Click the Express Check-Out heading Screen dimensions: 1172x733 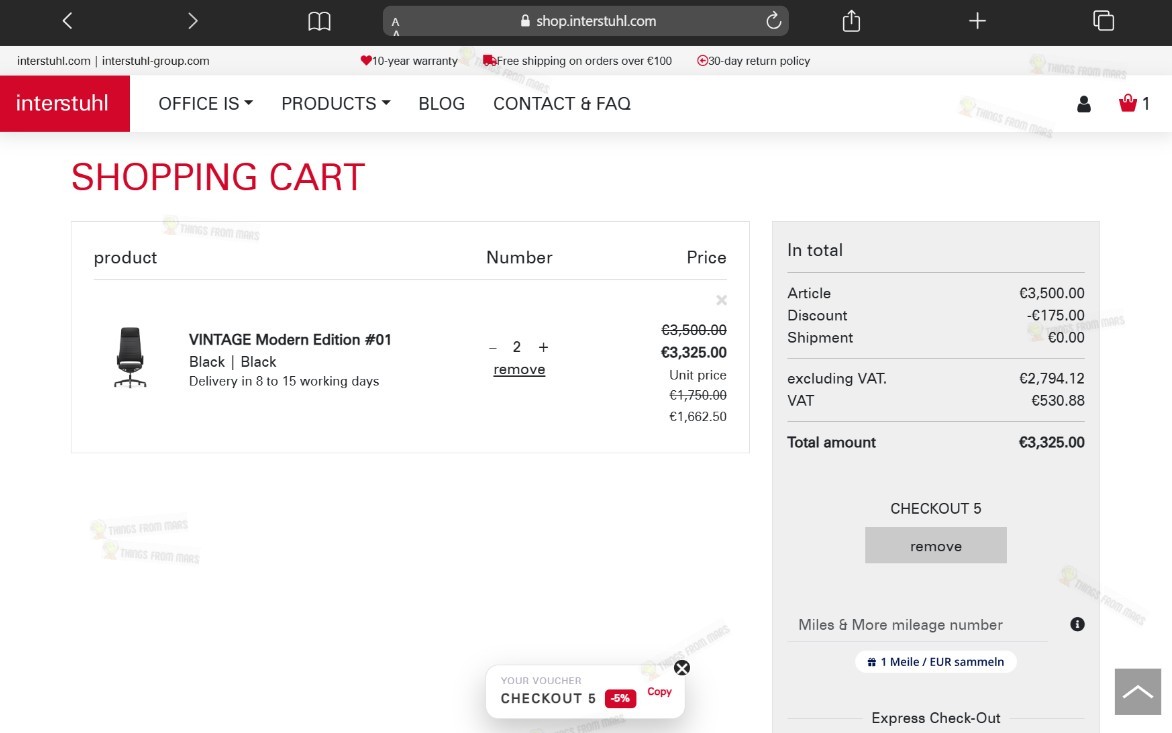pyautogui.click(x=936, y=718)
